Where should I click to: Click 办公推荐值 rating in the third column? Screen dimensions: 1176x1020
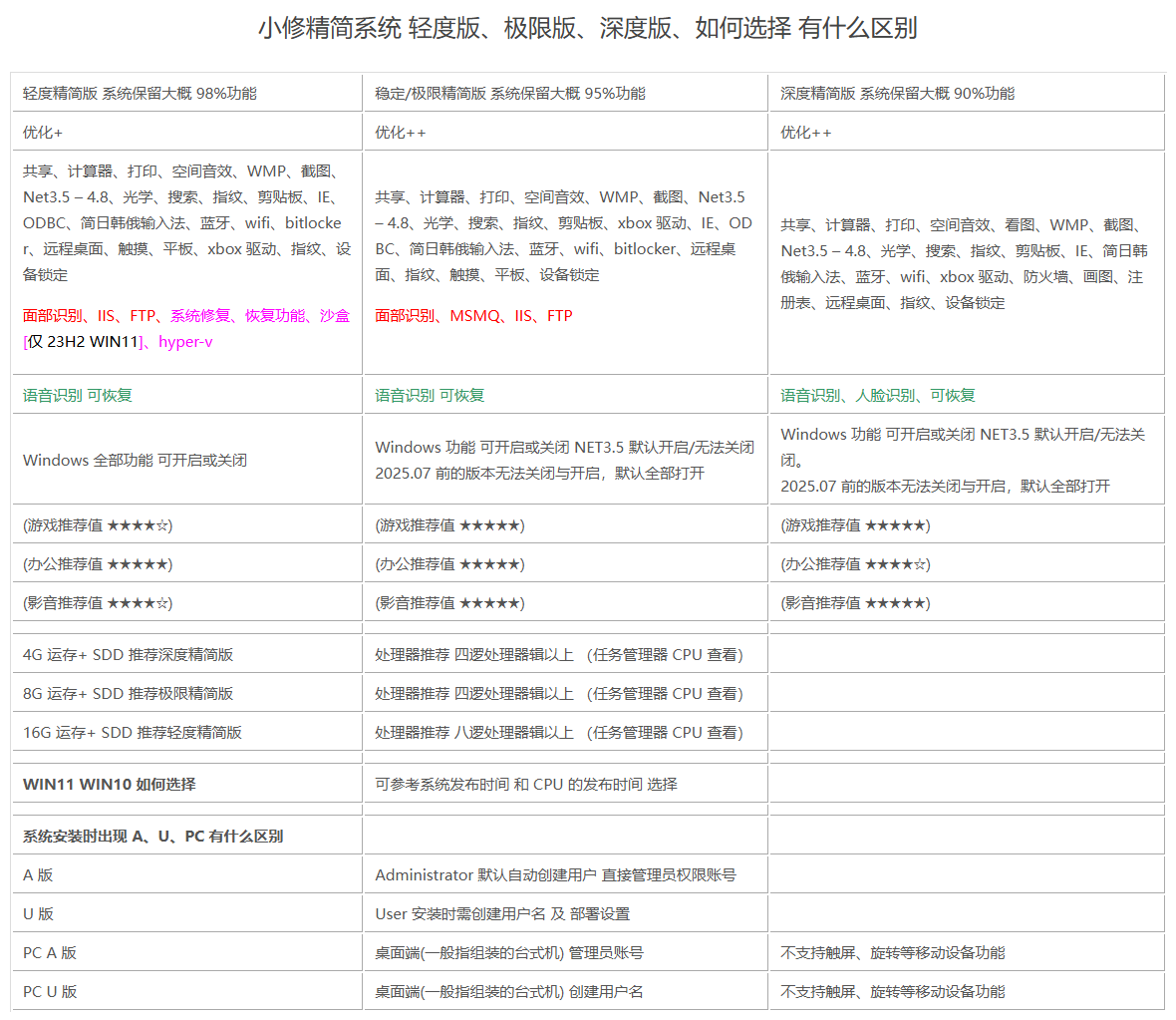pos(855,564)
